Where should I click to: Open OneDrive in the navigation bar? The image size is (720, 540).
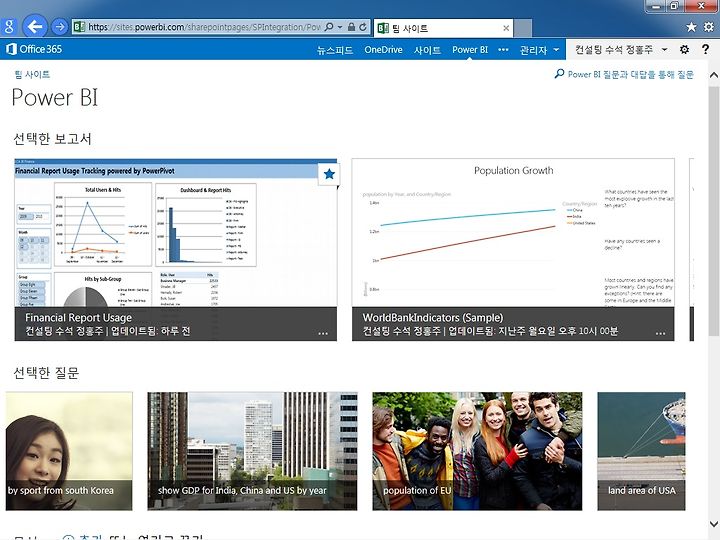pyautogui.click(x=383, y=50)
